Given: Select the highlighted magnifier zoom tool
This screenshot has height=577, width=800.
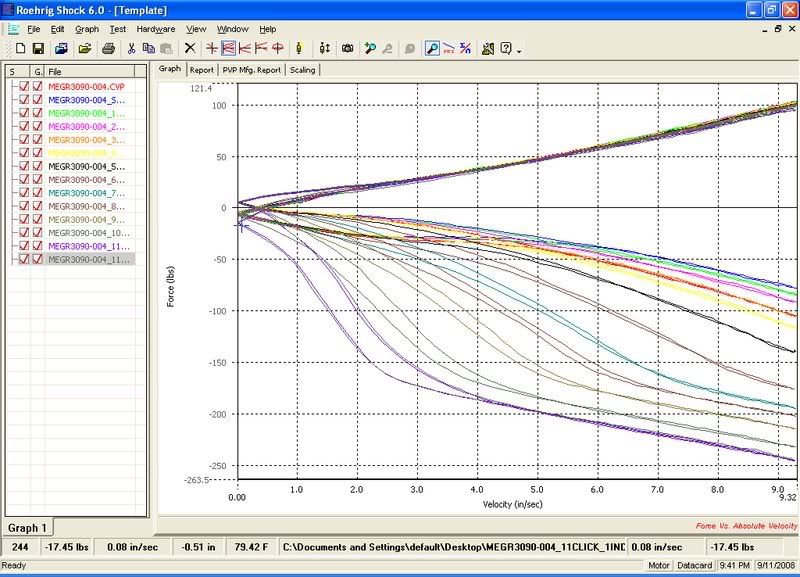Looking at the screenshot, I should (x=432, y=48).
